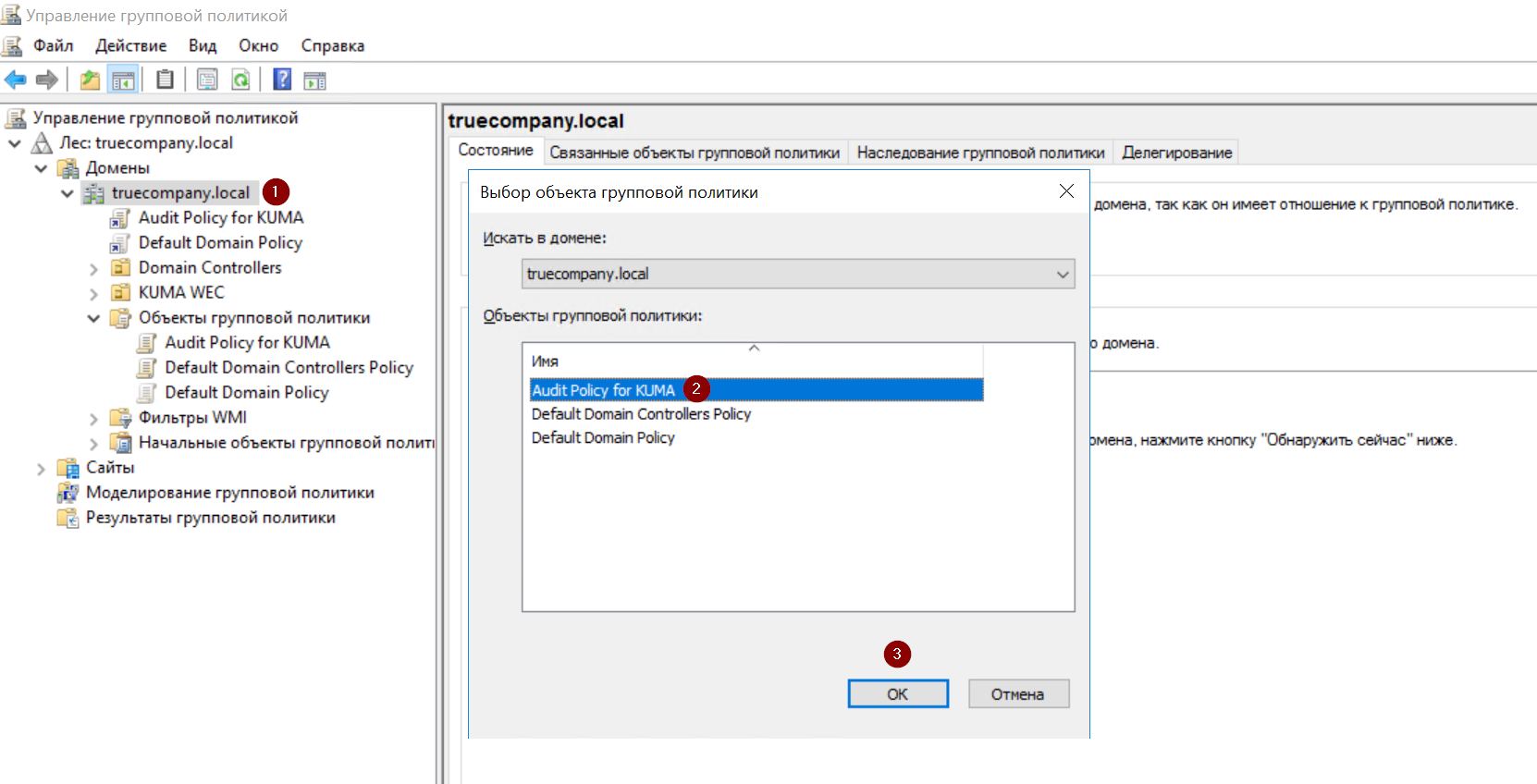Viewport: 1537px width, 784px height.
Task: Click the green Refresh toolbar icon
Action: click(240, 80)
